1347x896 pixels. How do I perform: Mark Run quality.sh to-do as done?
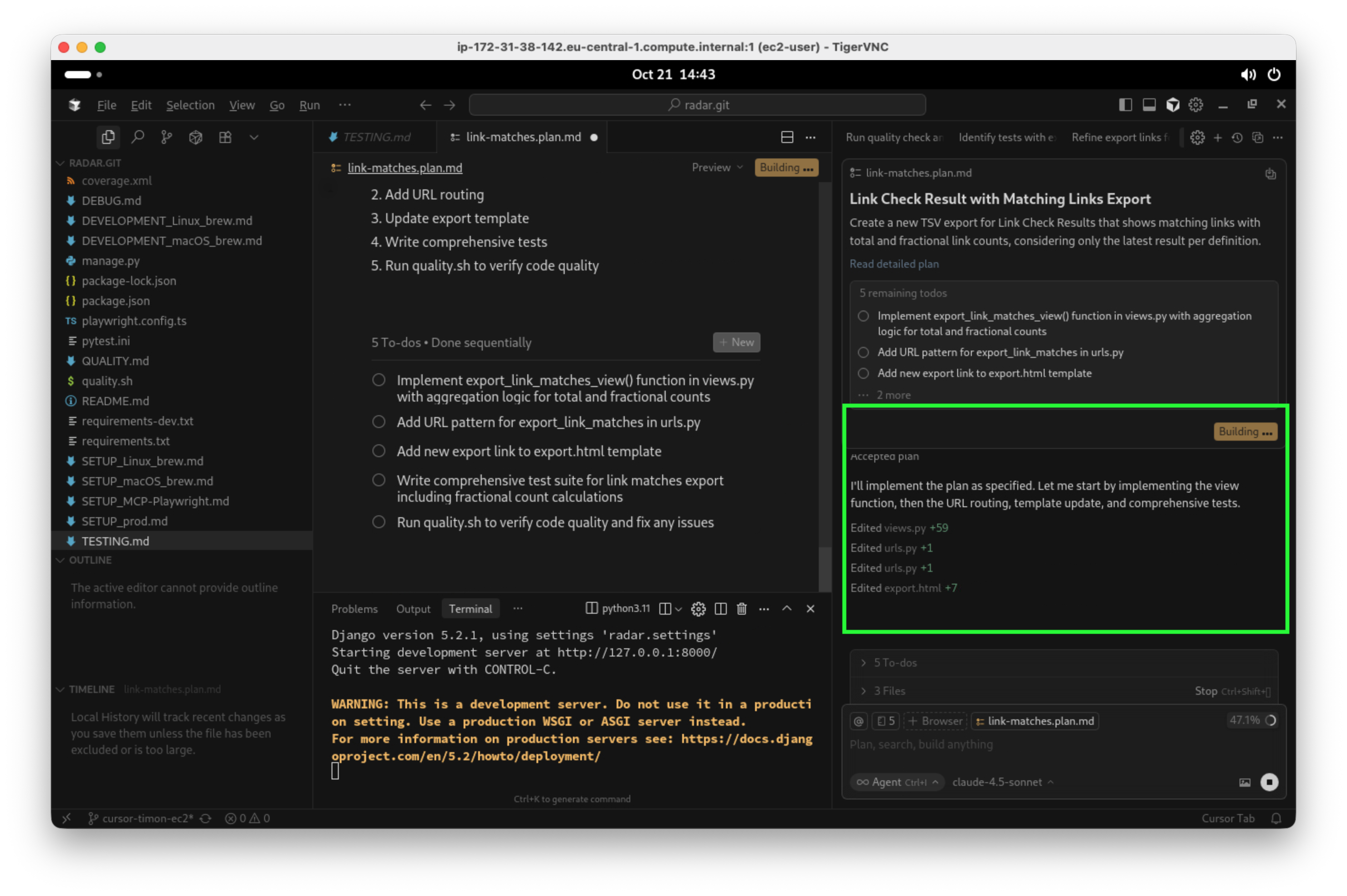pos(378,522)
